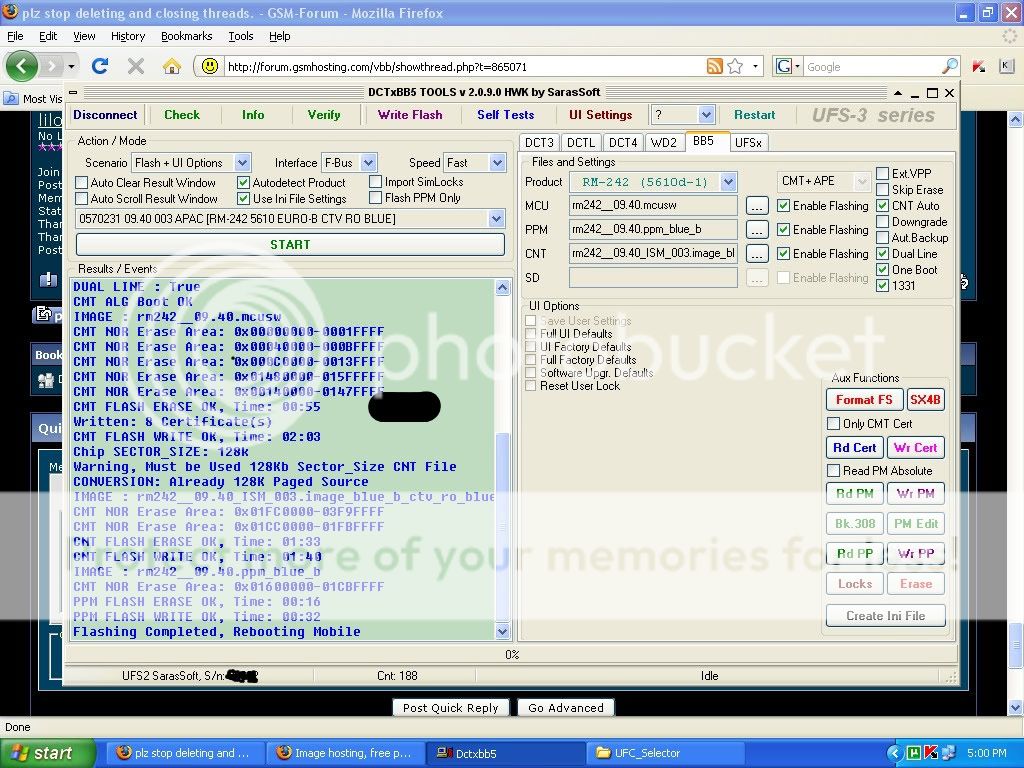This screenshot has height=768, width=1024.
Task: Expand product code list dropdown
Action: click(x=497, y=219)
